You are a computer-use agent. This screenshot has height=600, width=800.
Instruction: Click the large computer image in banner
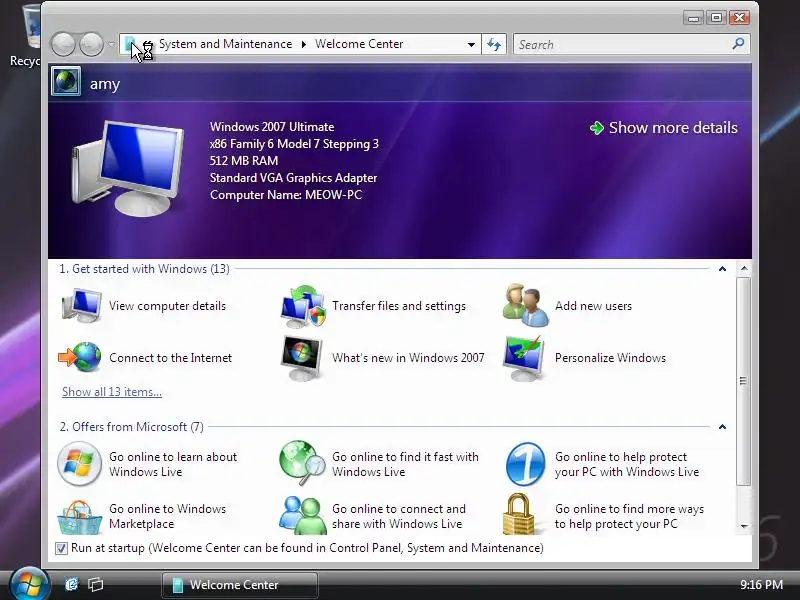pos(127,168)
